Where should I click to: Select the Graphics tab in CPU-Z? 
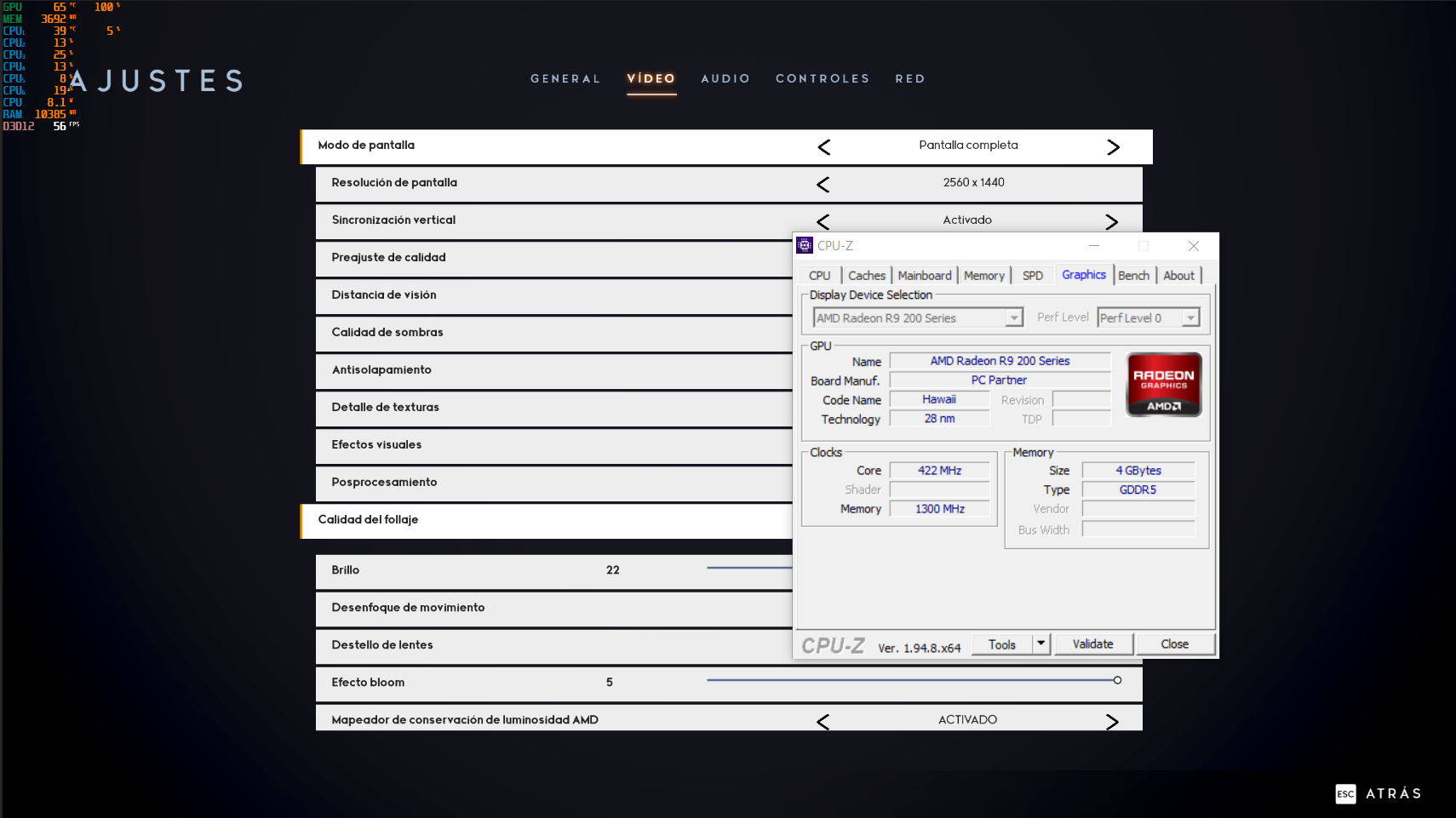pyautogui.click(x=1084, y=275)
